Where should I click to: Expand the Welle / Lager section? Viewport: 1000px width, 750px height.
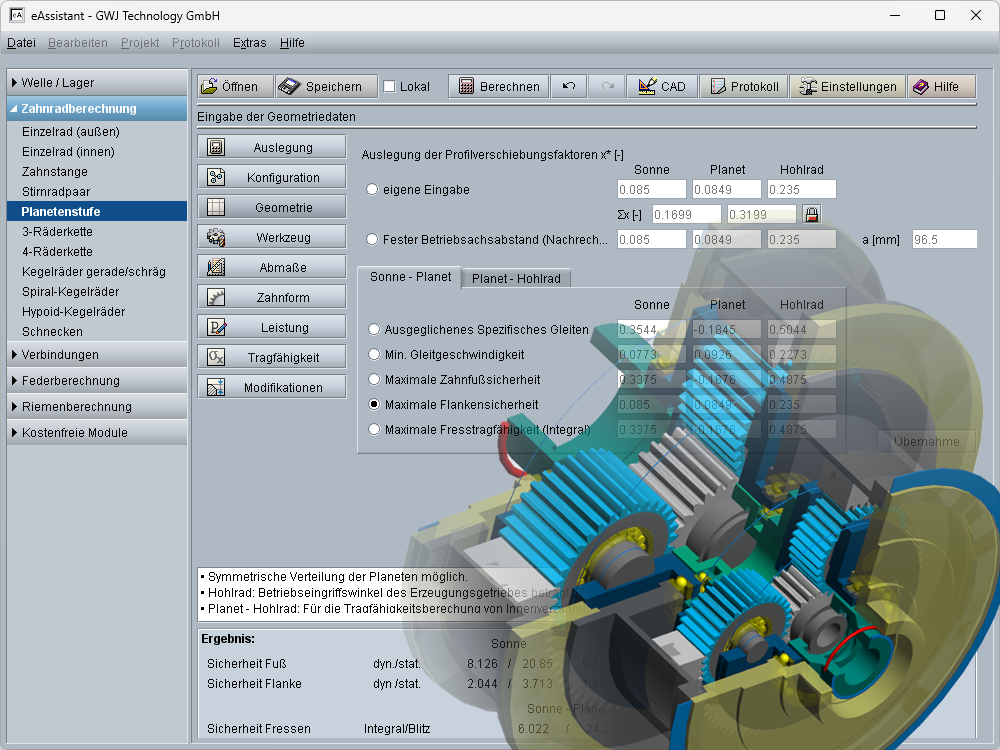96,83
